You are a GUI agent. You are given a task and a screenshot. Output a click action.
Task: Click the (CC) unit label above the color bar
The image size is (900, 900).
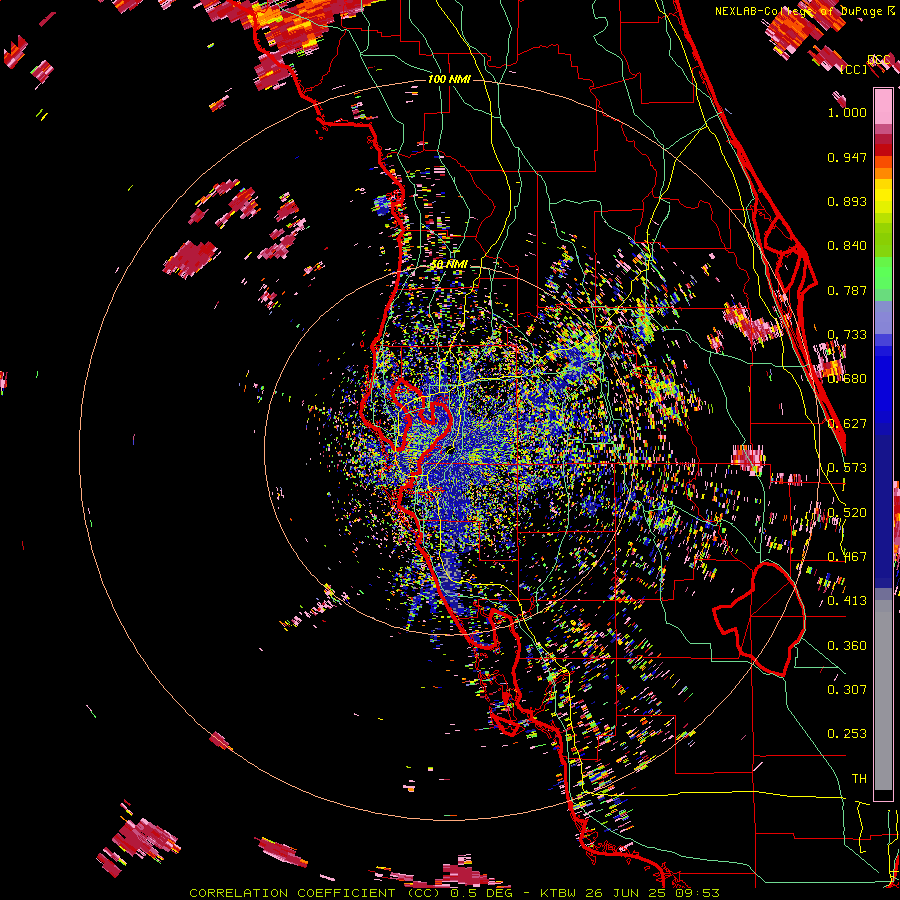tap(854, 69)
